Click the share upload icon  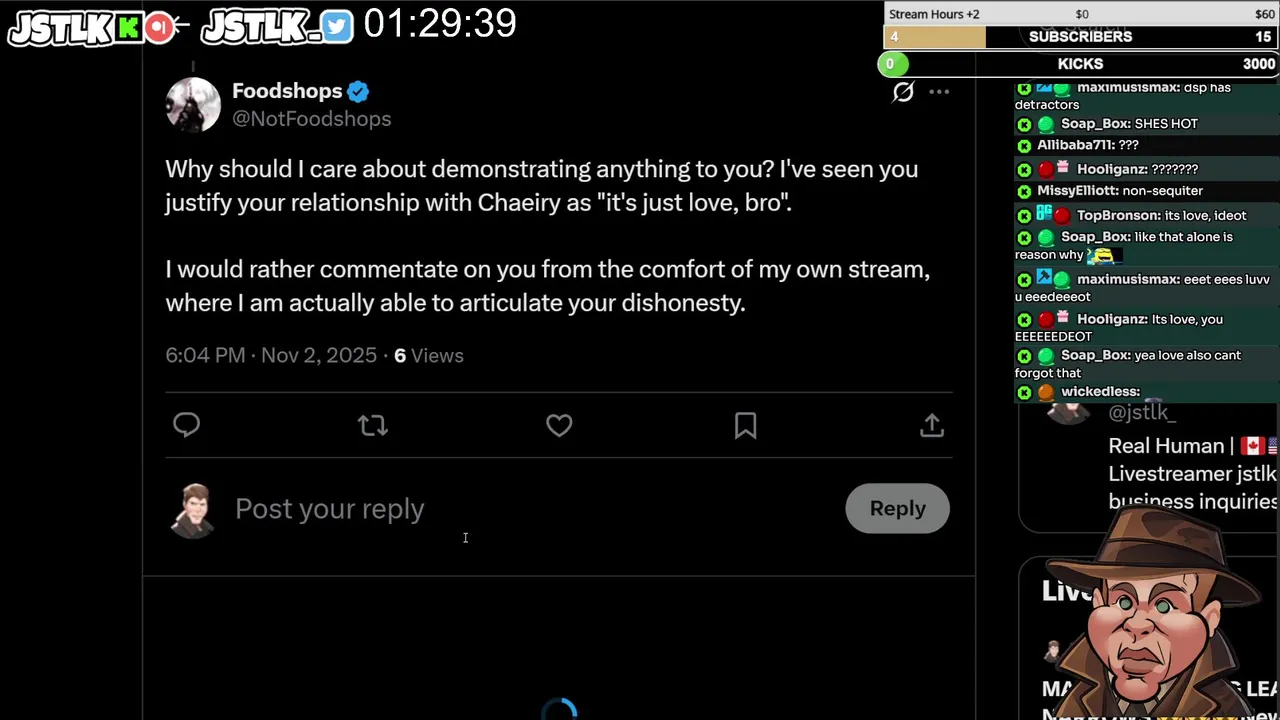pyautogui.click(x=931, y=425)
